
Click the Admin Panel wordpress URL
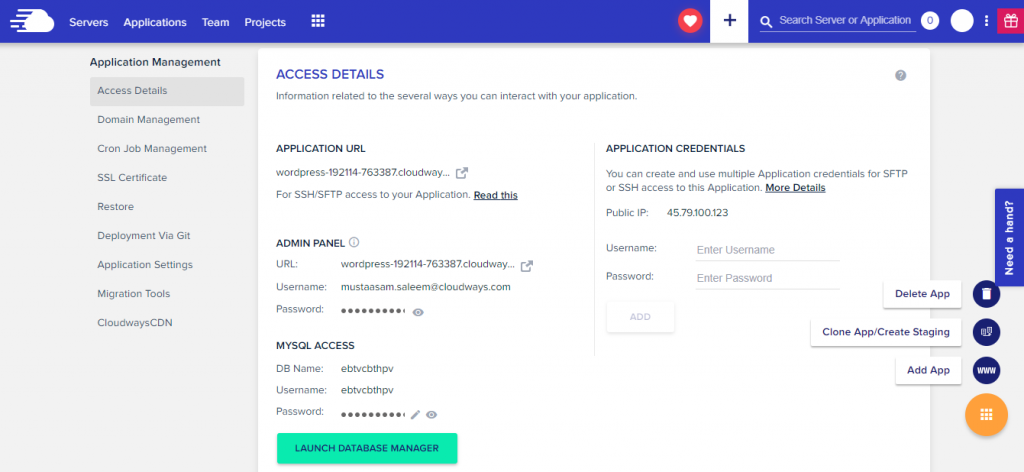(428, 265)
